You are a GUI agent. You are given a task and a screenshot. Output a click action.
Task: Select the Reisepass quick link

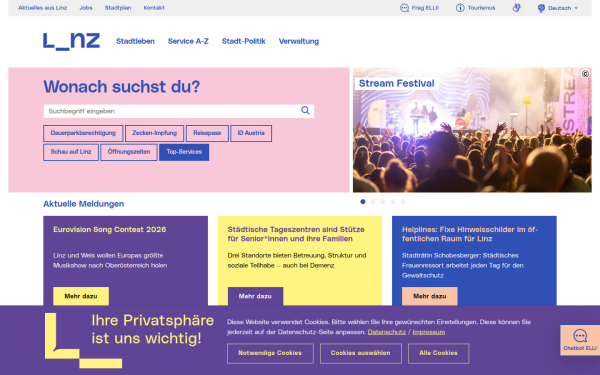click(207, 133)
